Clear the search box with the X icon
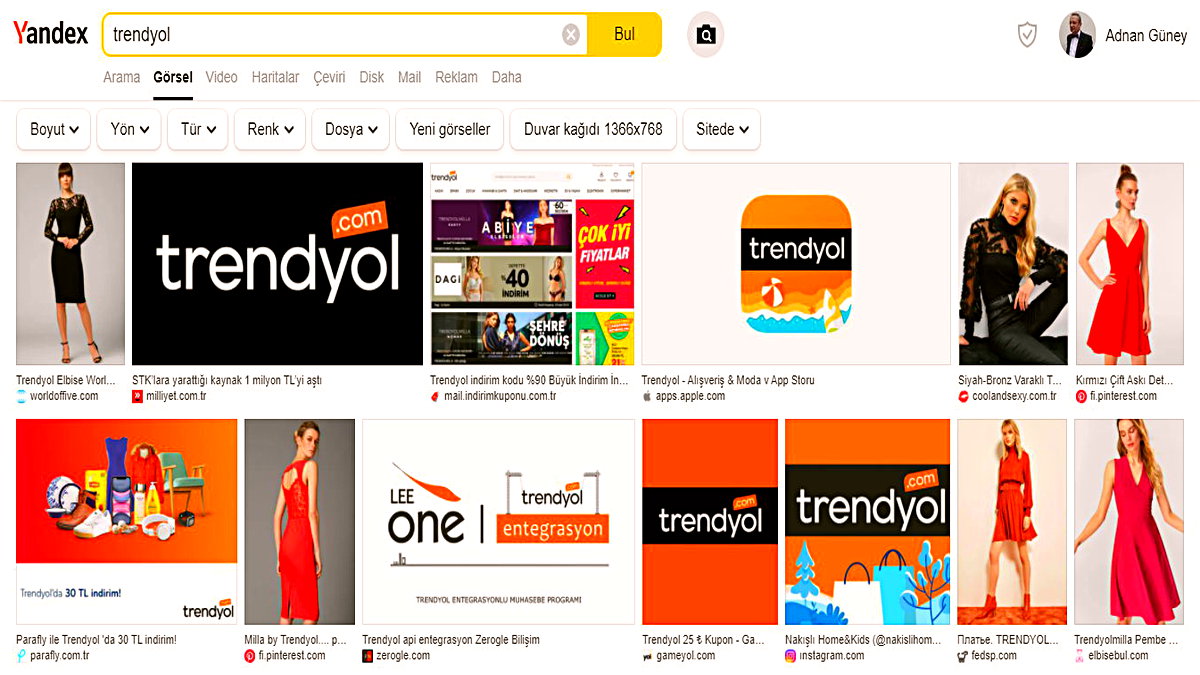The image size is (1200, 675). [570, 35]
